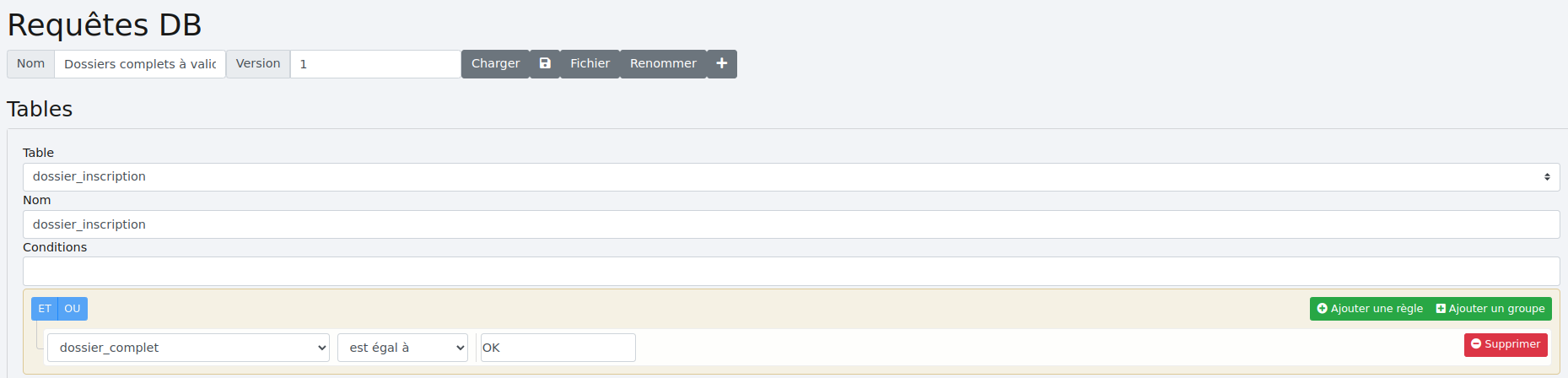Add a group with Ajouter un groupe
The image size is (1568, 378).
(1490, 309)
